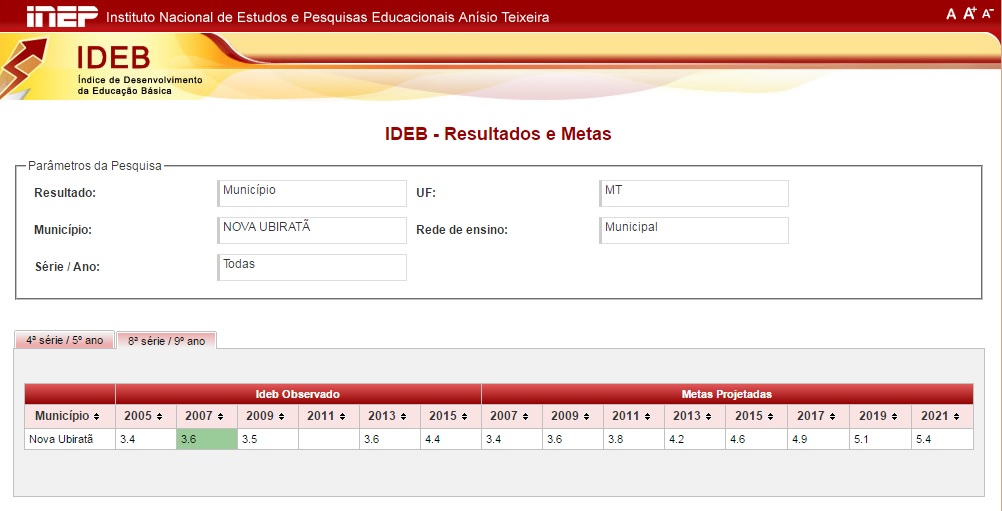The width and height of the screenshot is (1002, 511).
Task: Click the IDEB arrow logo
Action: (24, 68)
